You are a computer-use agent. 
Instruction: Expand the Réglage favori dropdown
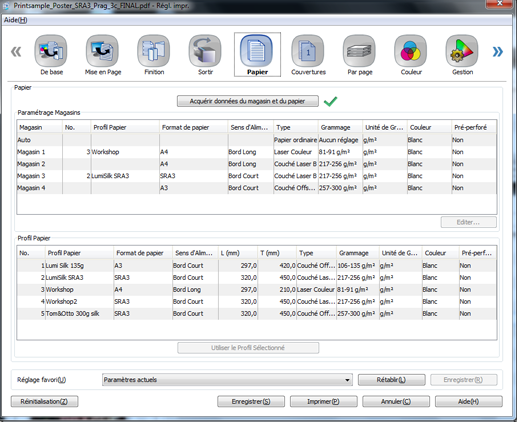coord(347,380)
